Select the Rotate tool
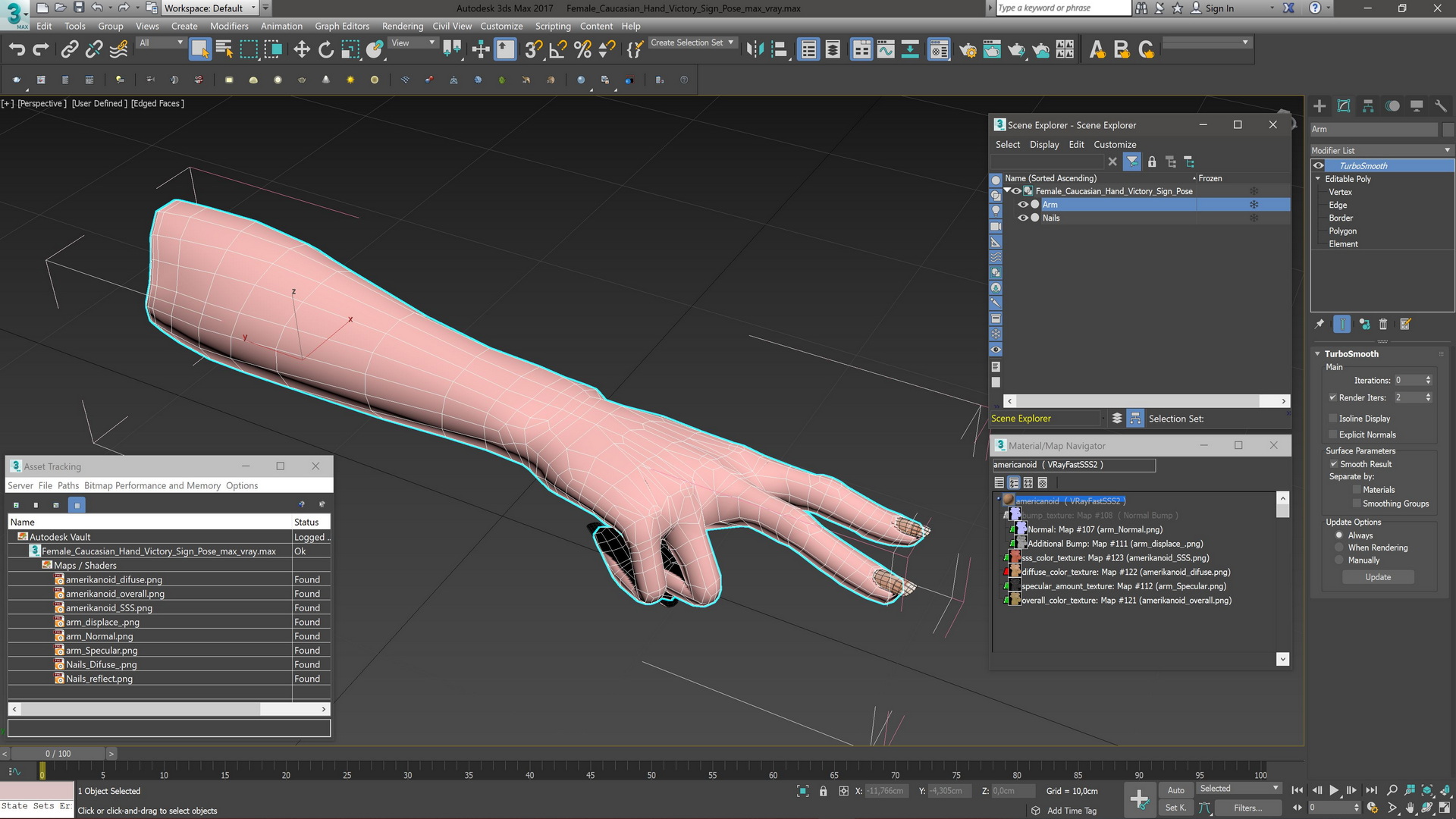This screenshot has width=1456, height=819. click(x=326, y=50)
